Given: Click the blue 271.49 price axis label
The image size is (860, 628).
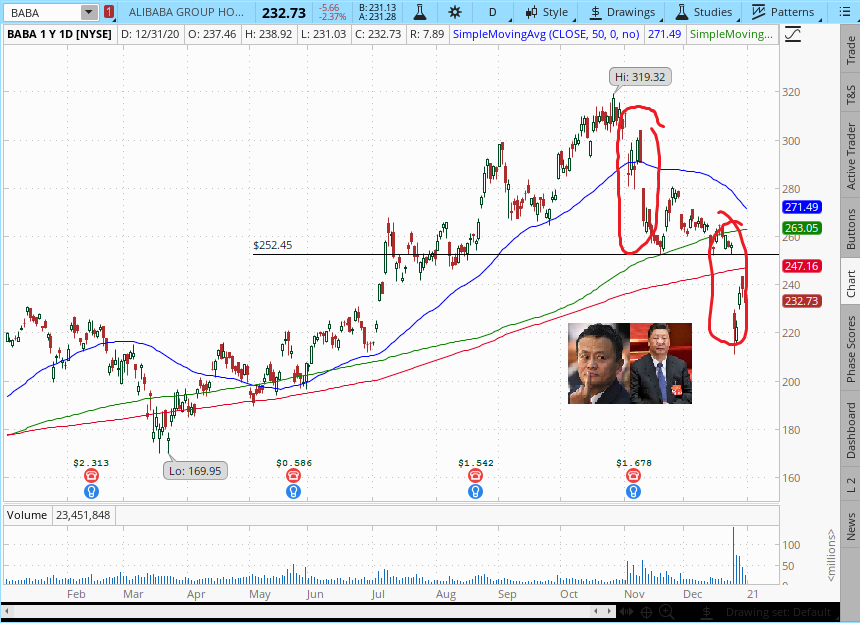Looking at the screenshot, I should click(x=801, y=207).
